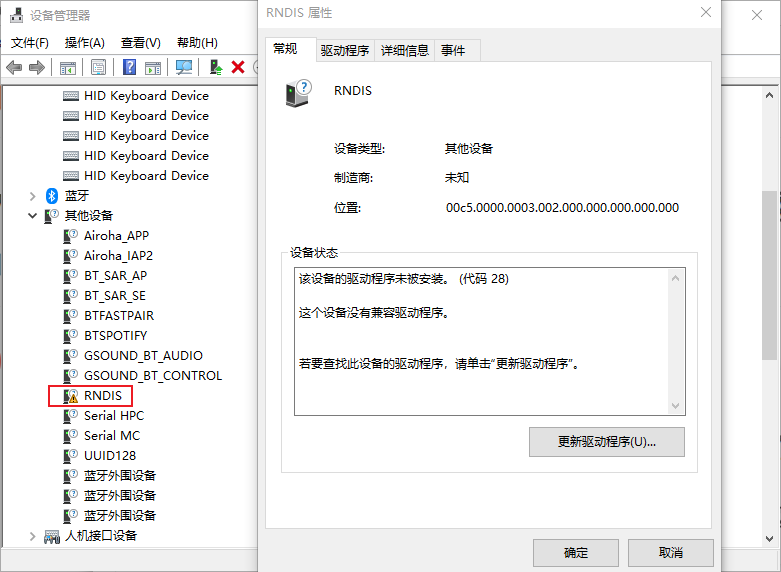Viewport: 781px width, 572px height.
Task: Expand the 人机接口设备 category
Action: 32,536
